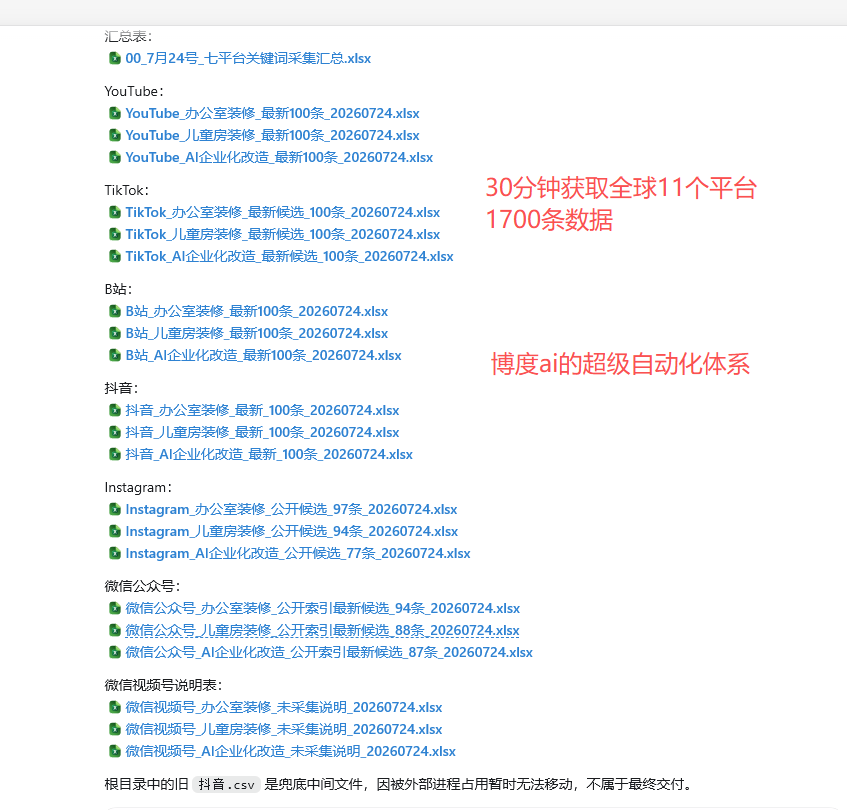Image resolution: width=847 pixels, height=810 pixels.
Task: Click Excel icon beside 微信视频号_办公室装修 file
Action: [x=115, y=707]
